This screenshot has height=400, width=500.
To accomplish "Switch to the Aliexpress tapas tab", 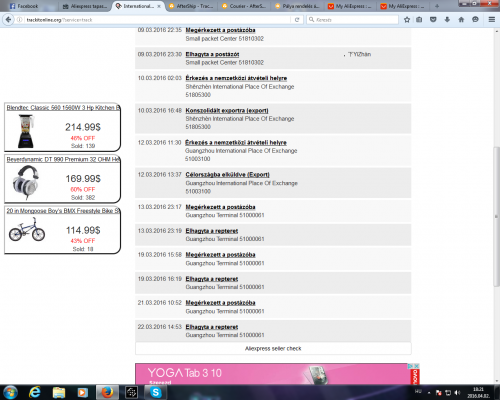I will (x=85, y=6).
